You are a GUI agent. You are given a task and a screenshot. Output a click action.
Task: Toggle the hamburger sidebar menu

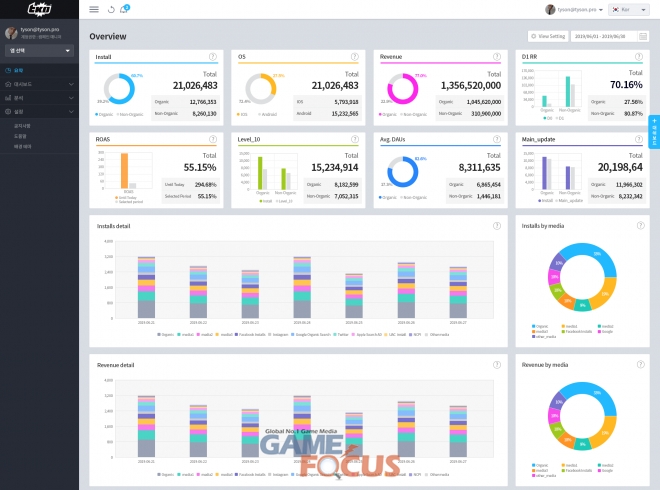pos(94,9)
